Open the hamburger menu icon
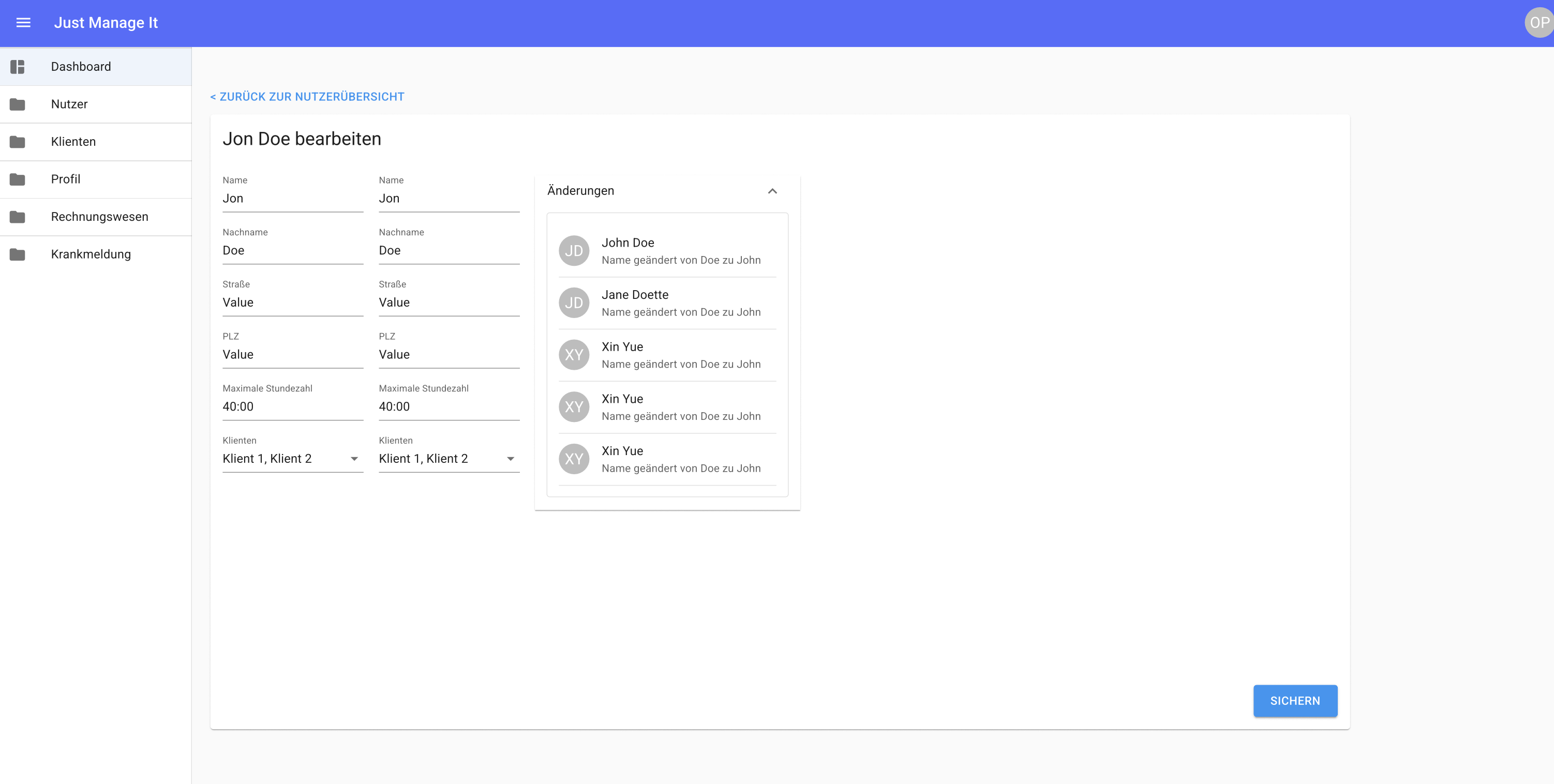This screenshot has width=1554, height=784. tap(23, 23)
